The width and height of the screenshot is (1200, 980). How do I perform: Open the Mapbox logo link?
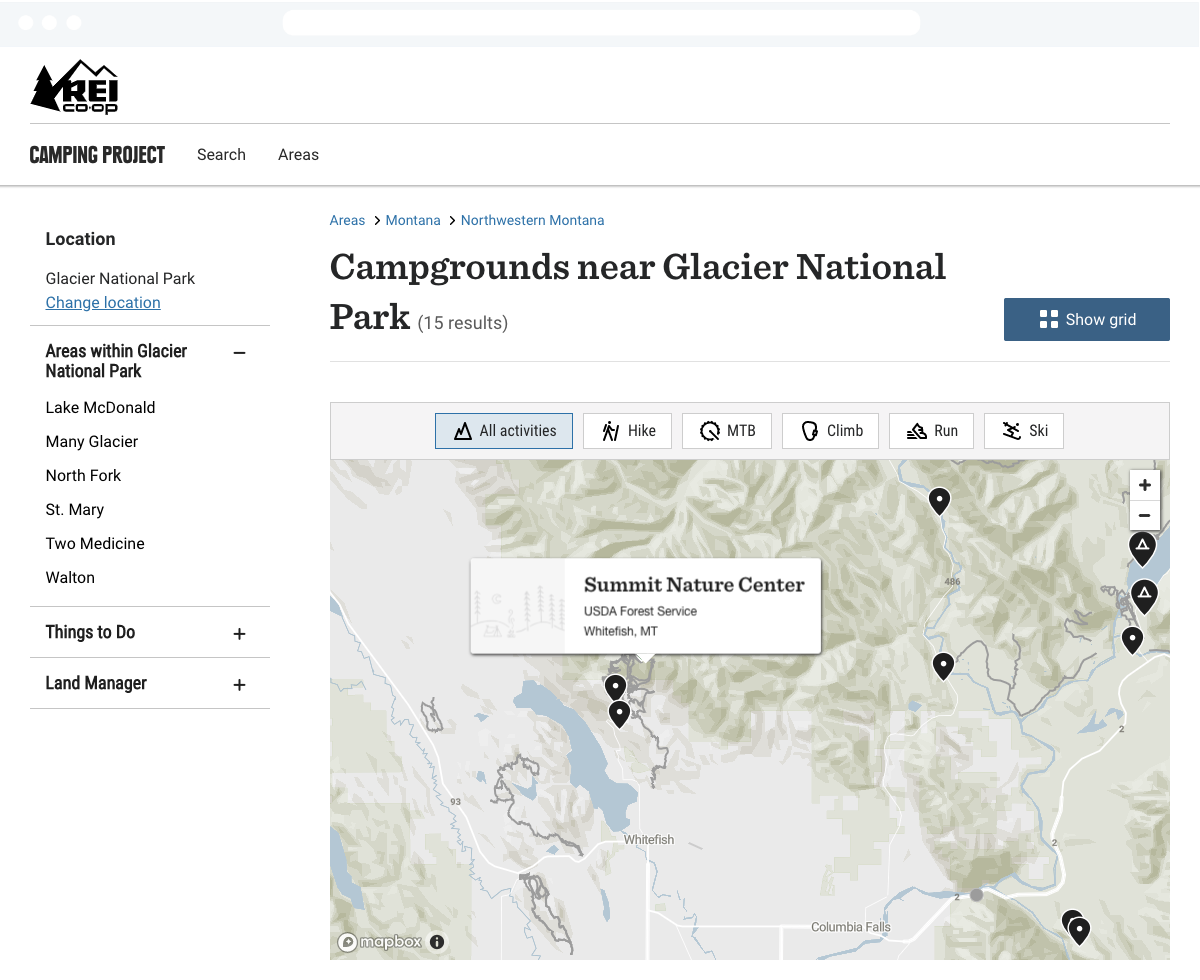pos(380,942)
